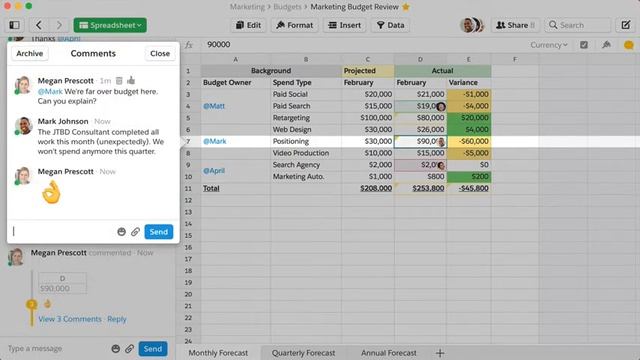Click Close in the Comments popup

point(160,53)
